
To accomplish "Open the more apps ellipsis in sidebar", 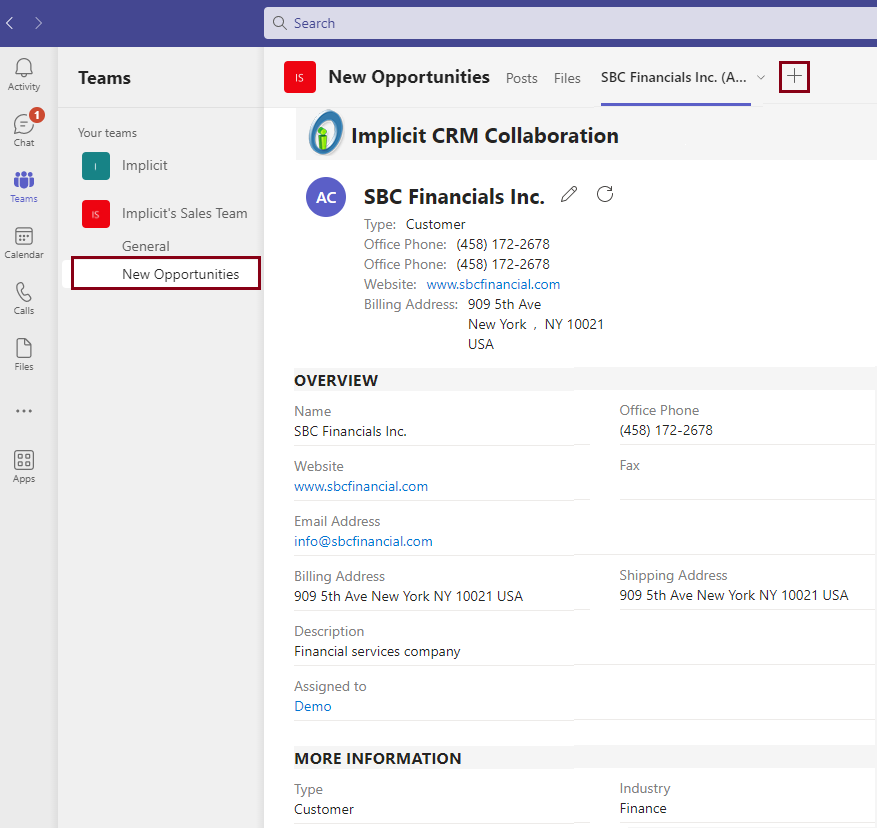I will click(x=24, y=411).
